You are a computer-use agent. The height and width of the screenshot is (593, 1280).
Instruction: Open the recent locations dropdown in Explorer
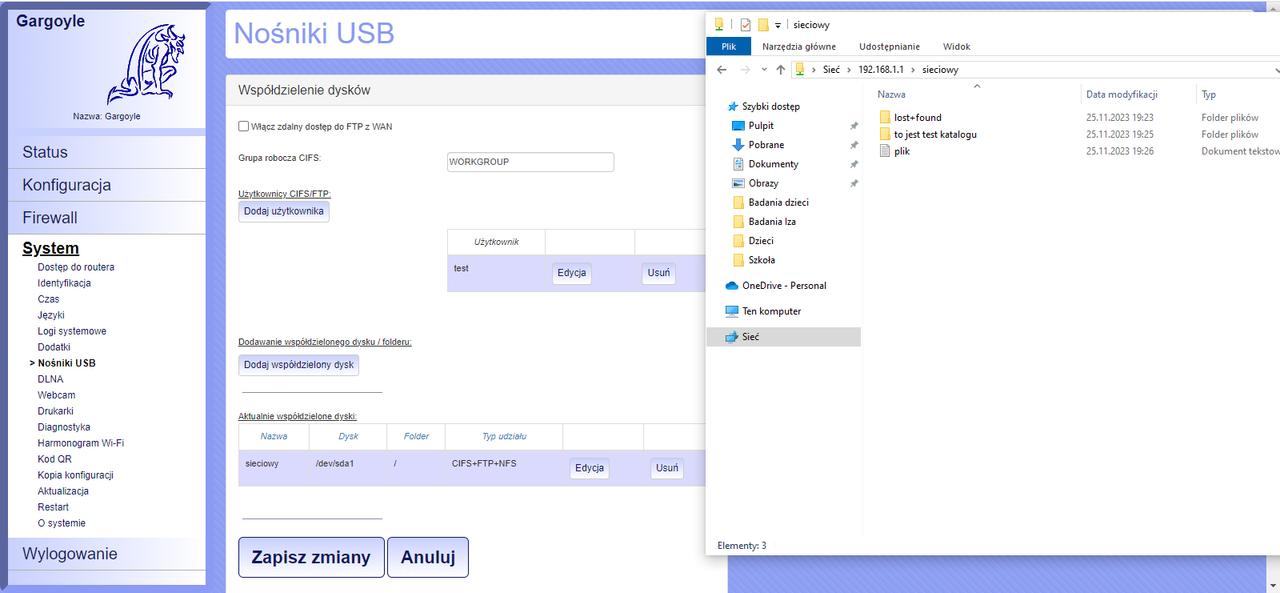click(x=765, y=70)
